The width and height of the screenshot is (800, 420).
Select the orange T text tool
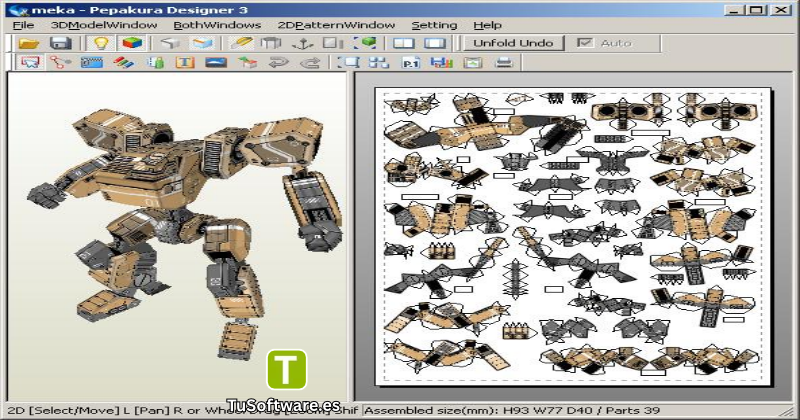pyautogui.click(x=185, y=63)
